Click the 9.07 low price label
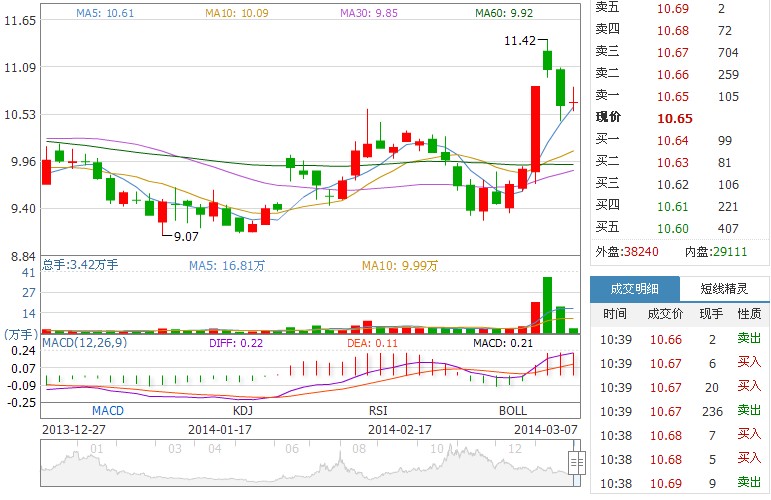Image resolution: width=771 pixels, height=500 pixels. 186,236
